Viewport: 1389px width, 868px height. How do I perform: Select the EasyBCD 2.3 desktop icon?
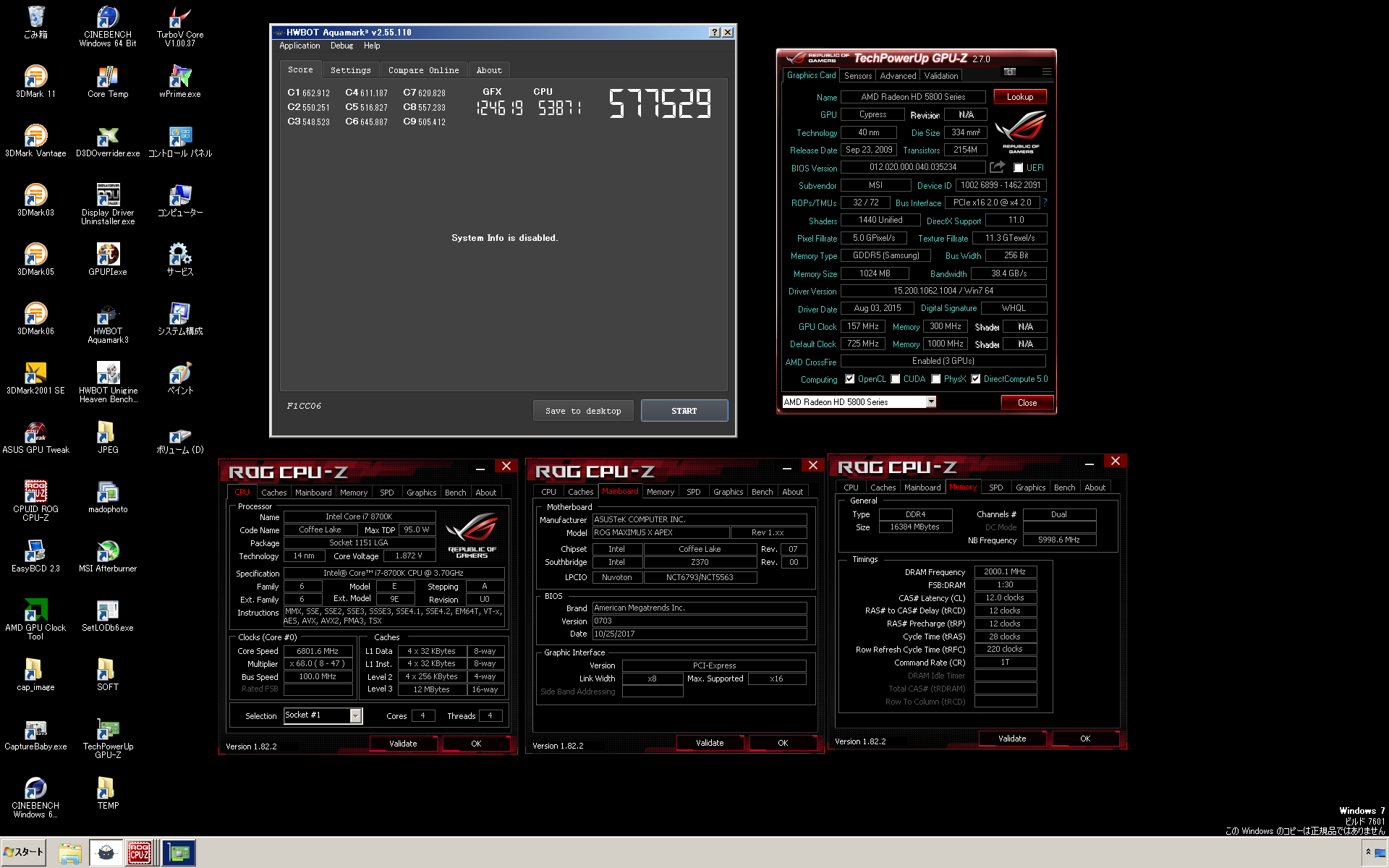coord(35,556)
